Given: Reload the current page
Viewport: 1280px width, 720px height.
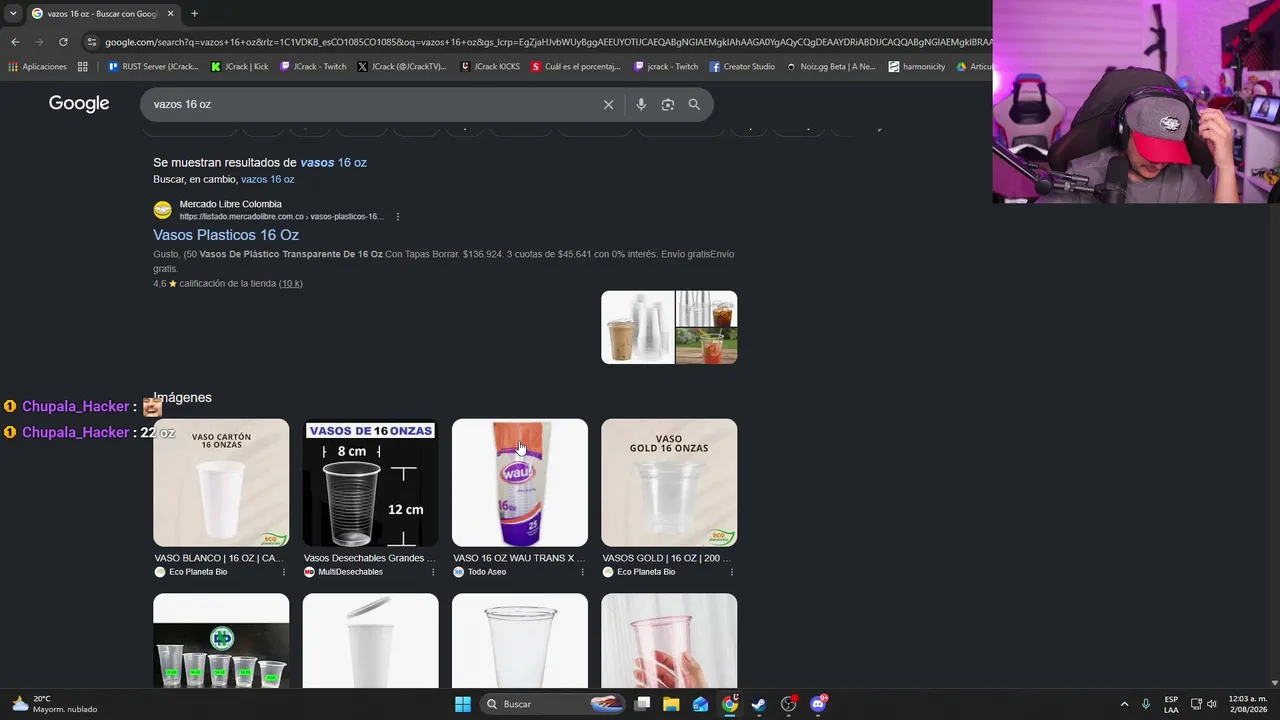Looking at the screenshot, I should click(x=63, y=42).
